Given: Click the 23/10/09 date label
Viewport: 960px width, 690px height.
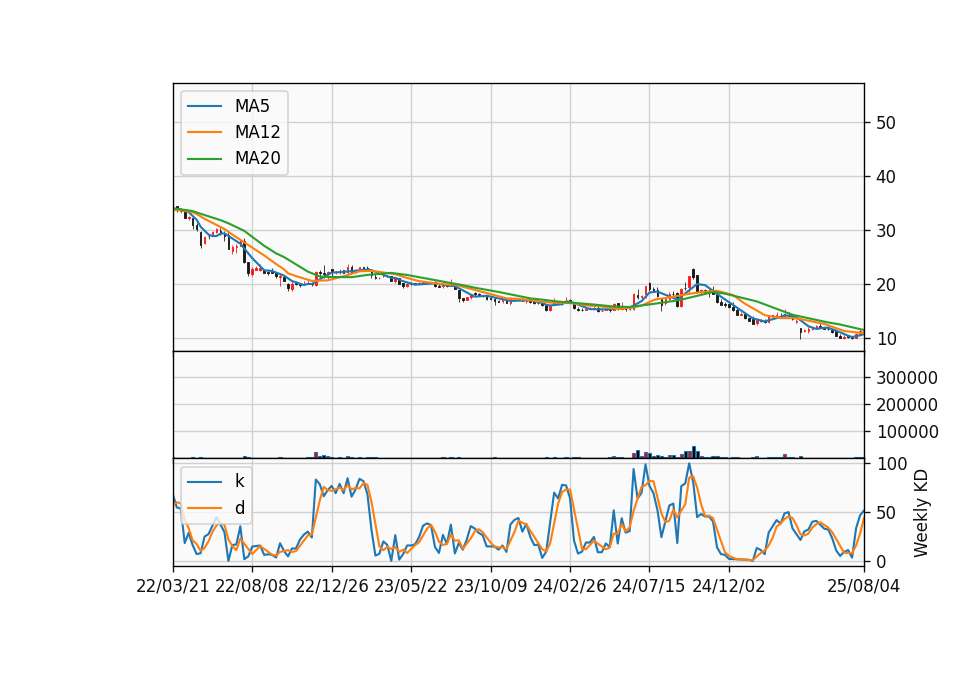Looking at the screenshot, I should [x=490, y=587].
